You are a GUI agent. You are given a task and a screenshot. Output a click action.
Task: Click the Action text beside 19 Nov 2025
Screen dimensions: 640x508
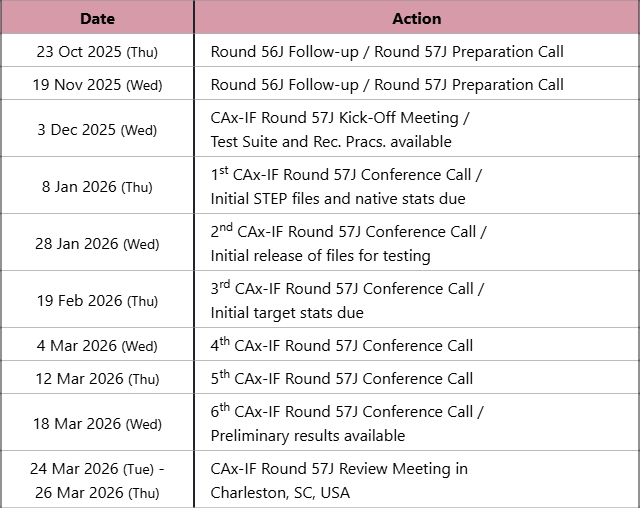[387, 84]
